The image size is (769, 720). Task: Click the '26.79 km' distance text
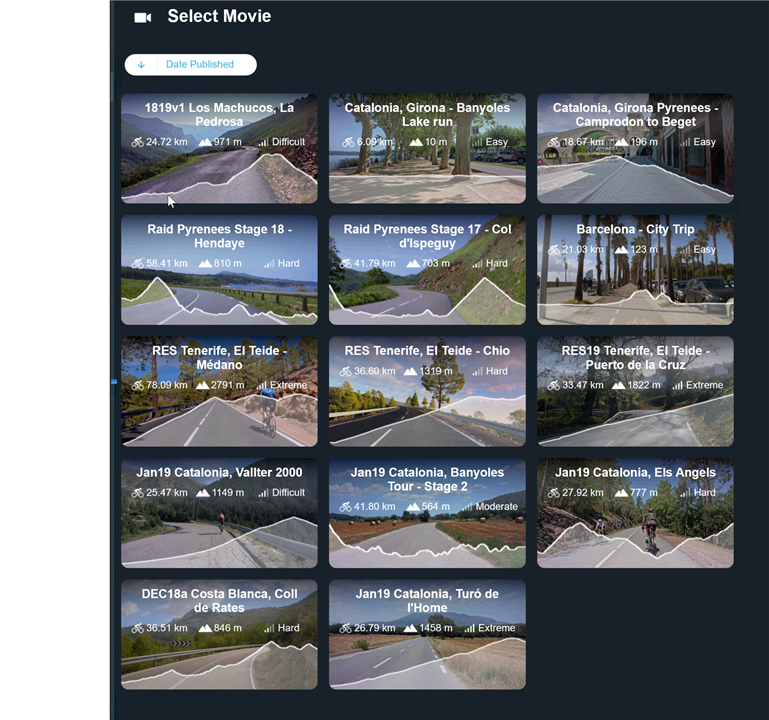pos(375,628)
